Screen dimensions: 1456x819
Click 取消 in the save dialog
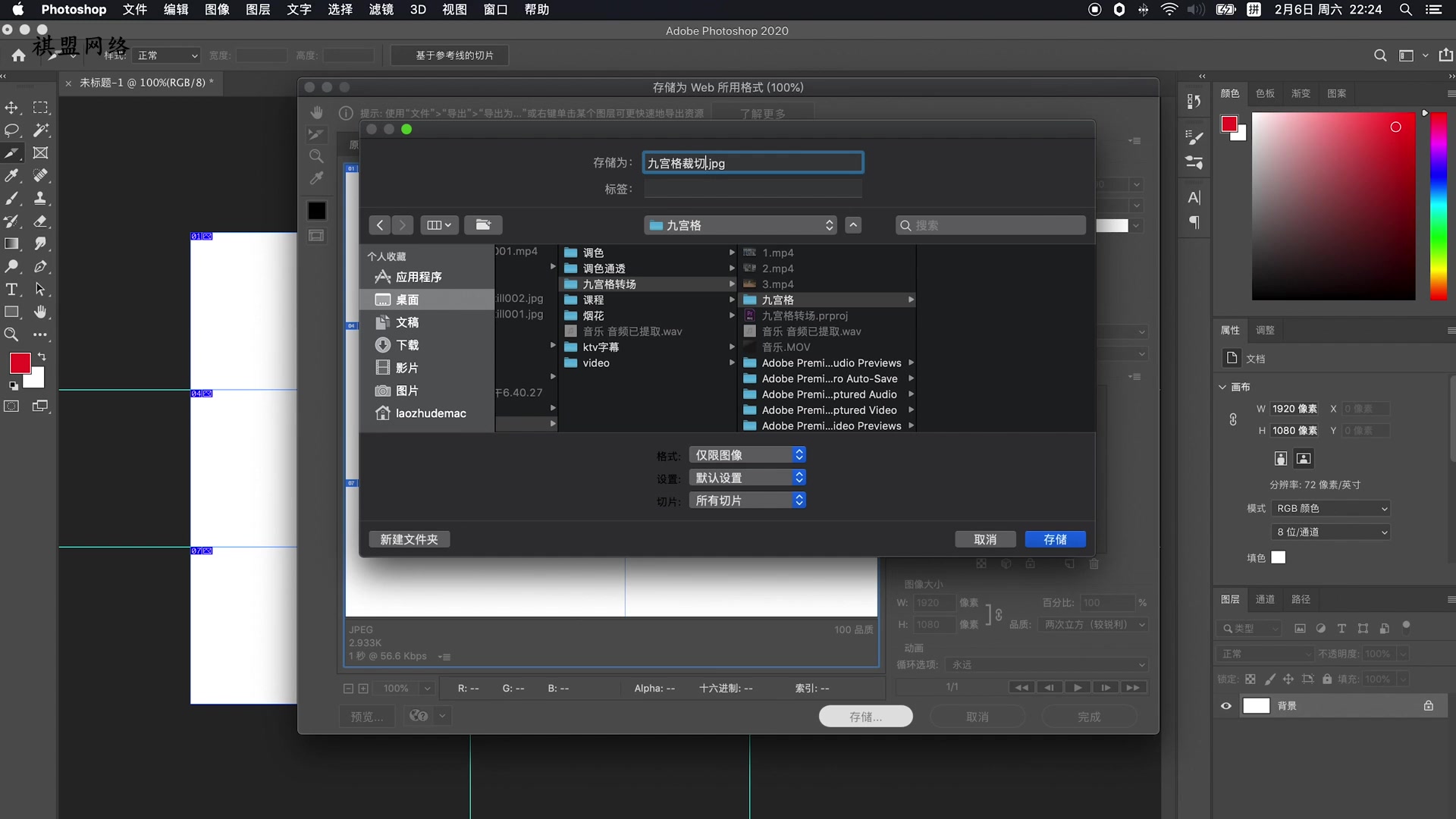point(985,539)
